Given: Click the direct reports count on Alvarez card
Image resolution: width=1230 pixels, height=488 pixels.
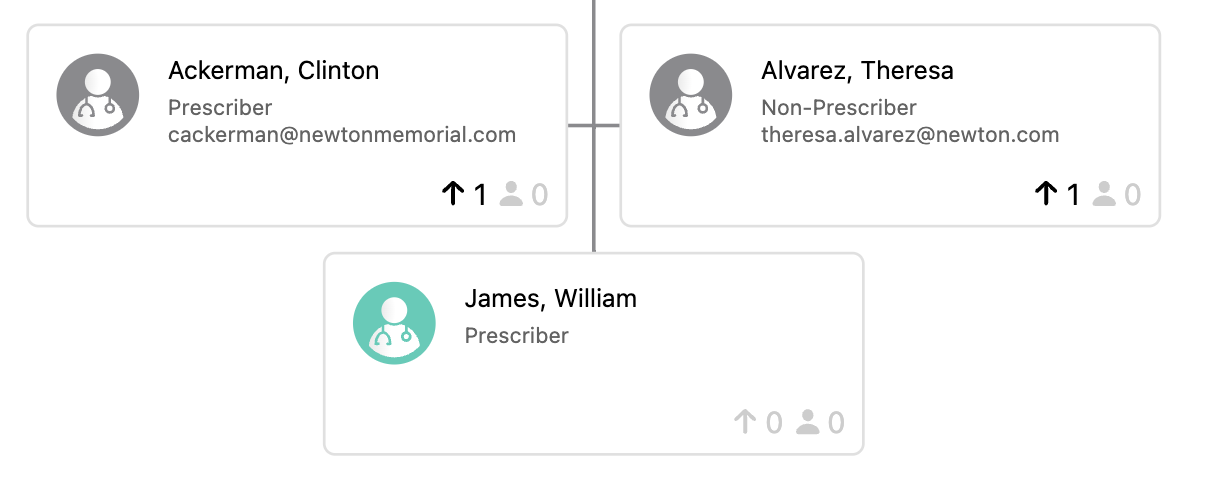Looking at the screenshot, I should [x=1132, y=194].
